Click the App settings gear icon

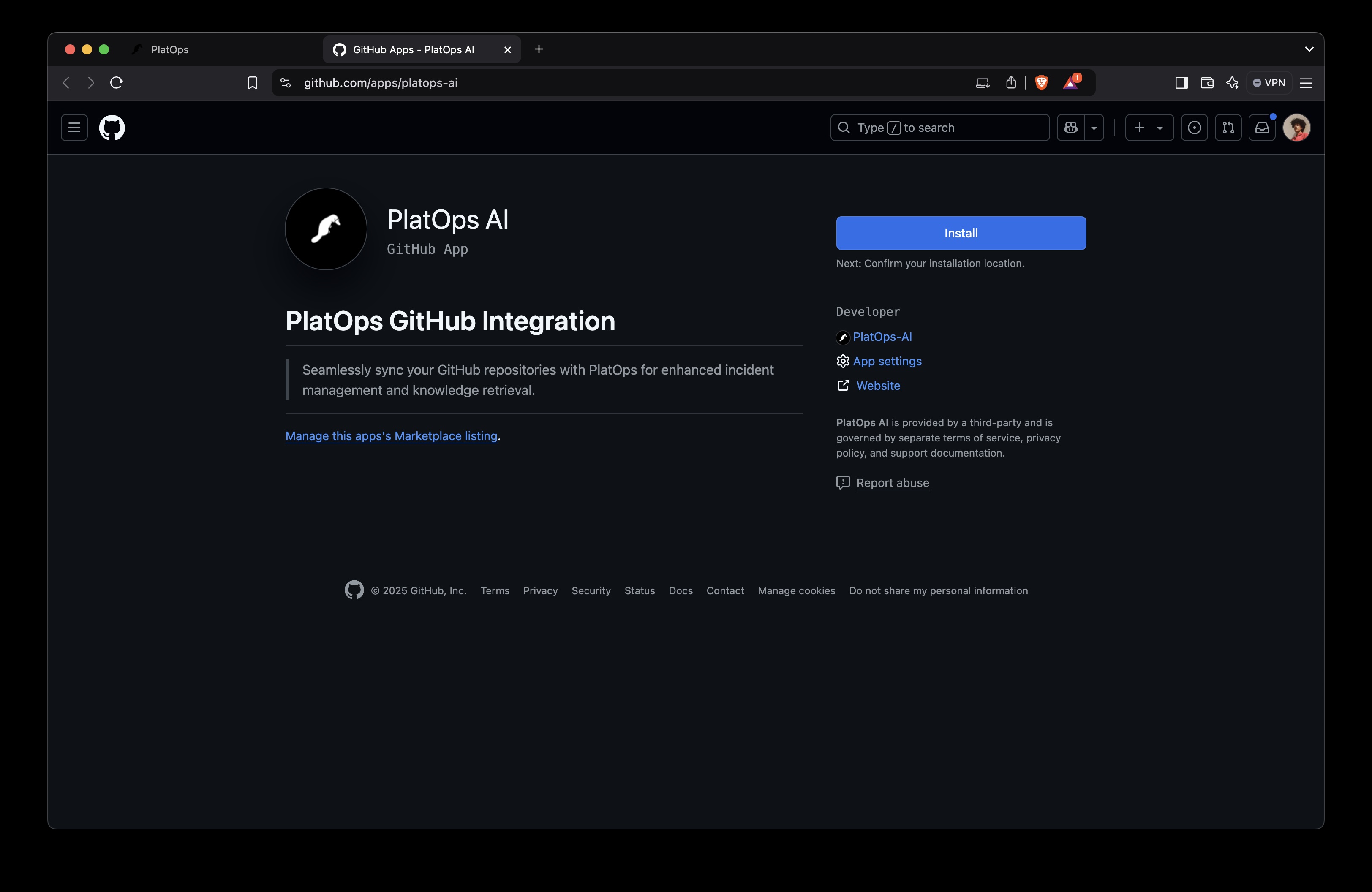coord(843,361)
